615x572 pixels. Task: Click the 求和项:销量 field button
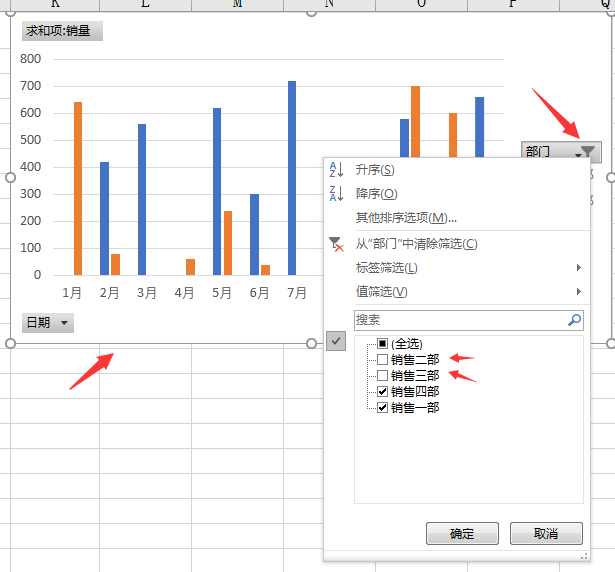pos(62,31)
